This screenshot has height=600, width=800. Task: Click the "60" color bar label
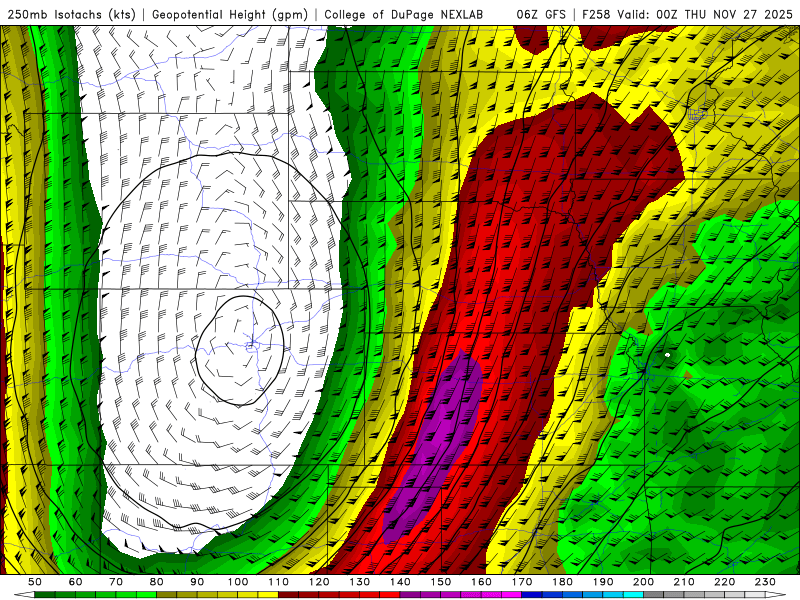click(x=76, y=582)
